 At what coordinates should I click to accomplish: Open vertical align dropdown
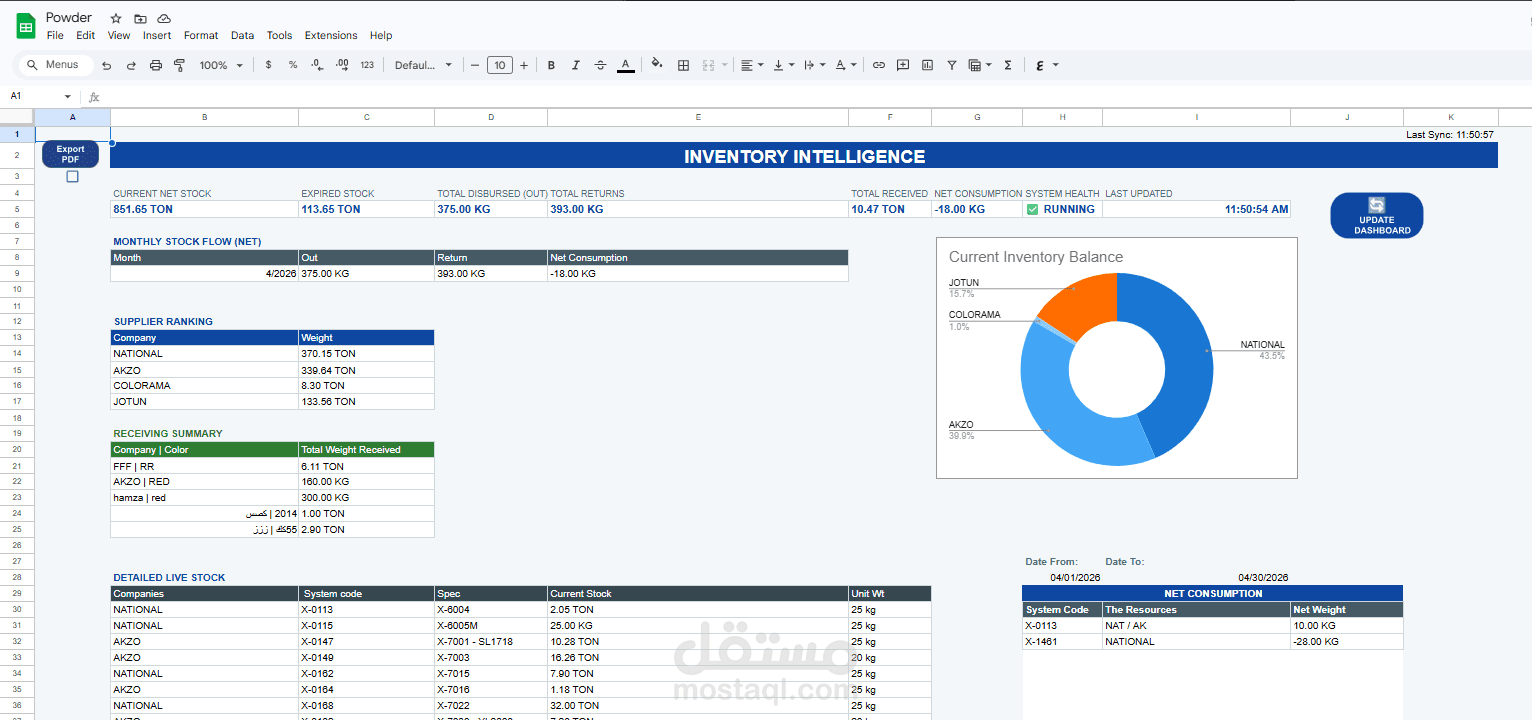point(783,65)
